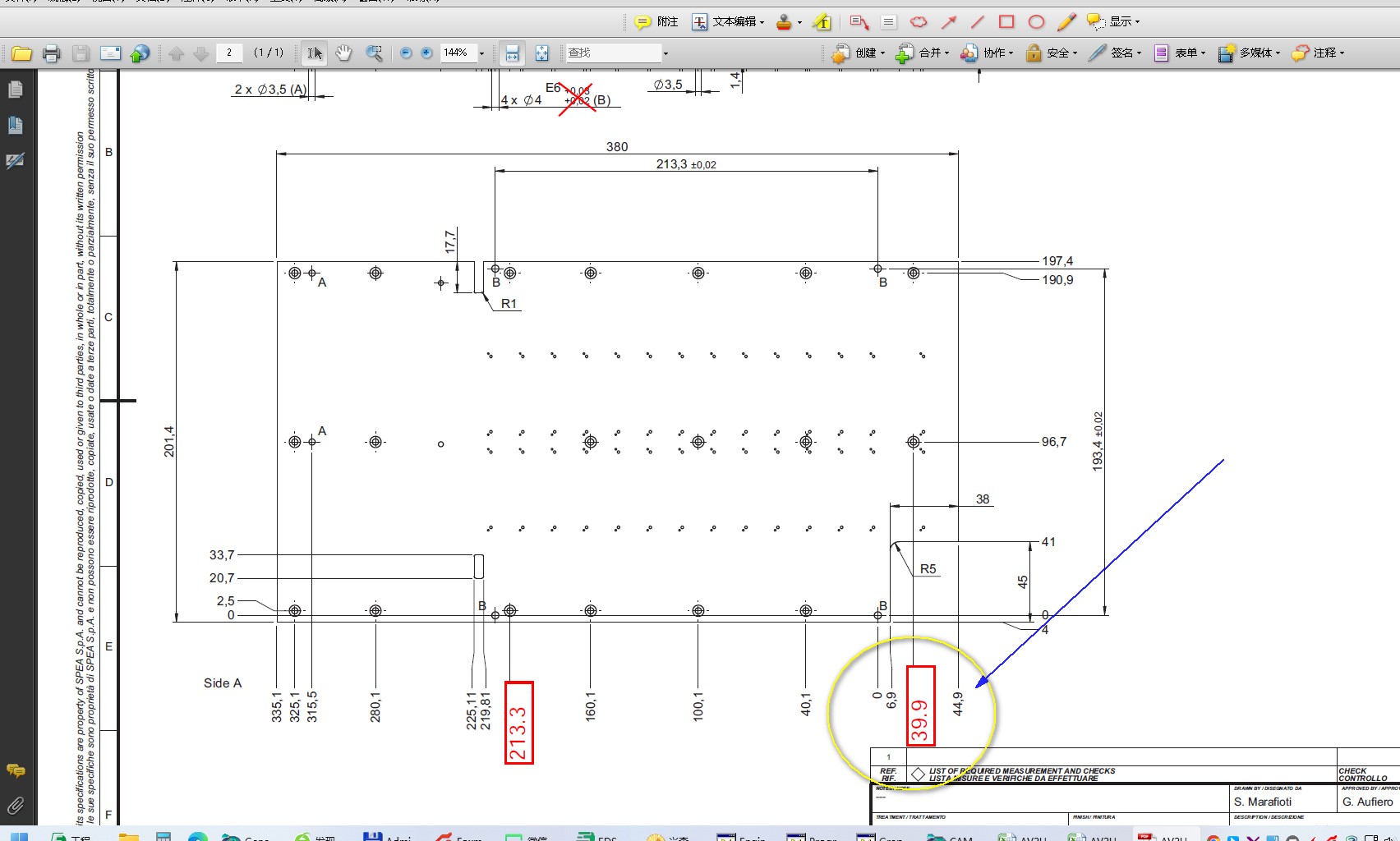Open the 创建 create PDF menu
1400x841 pixels.
coord(858,53)
